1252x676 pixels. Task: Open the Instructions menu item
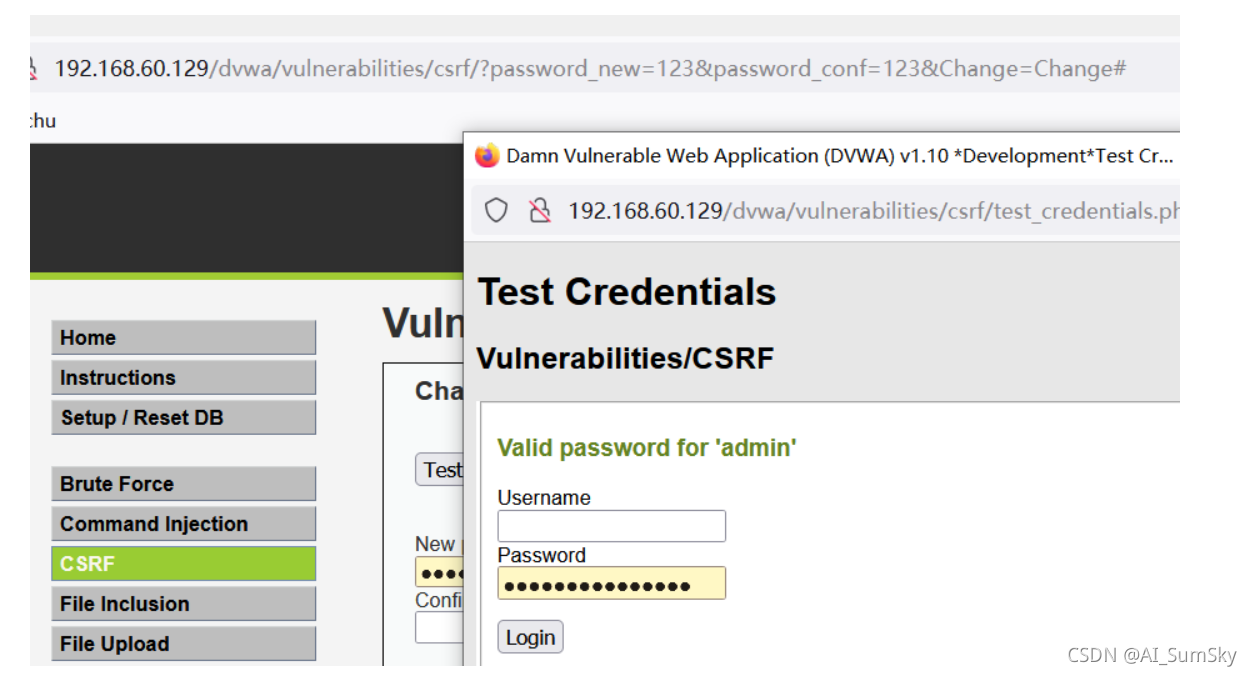point(184,378)
